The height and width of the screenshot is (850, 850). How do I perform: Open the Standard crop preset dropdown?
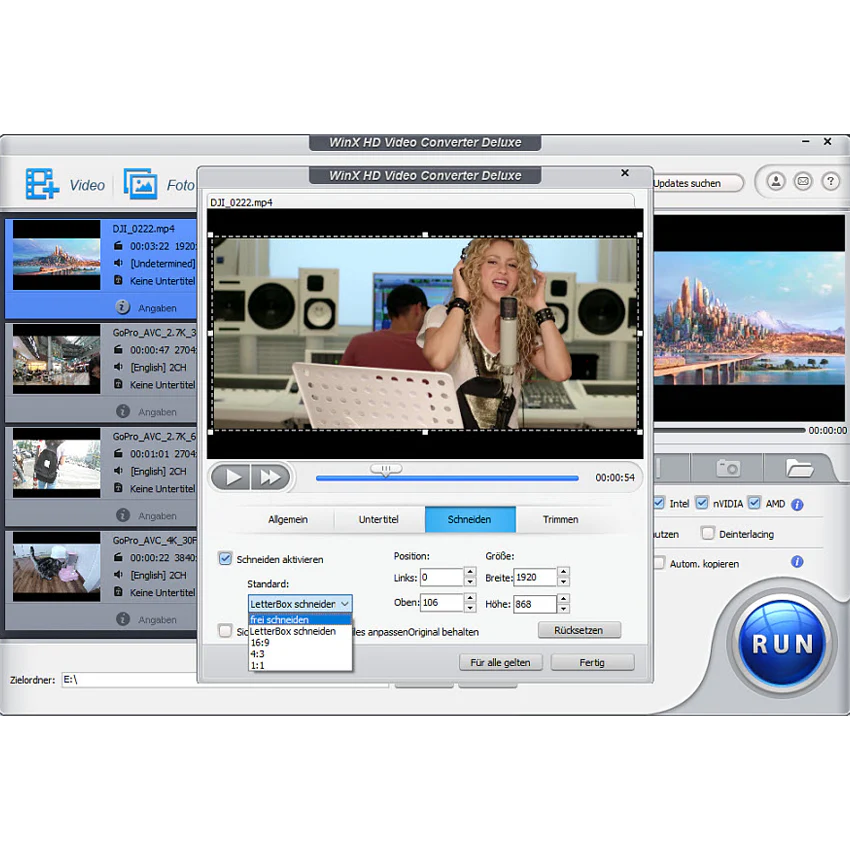click(x=300, y=604)
